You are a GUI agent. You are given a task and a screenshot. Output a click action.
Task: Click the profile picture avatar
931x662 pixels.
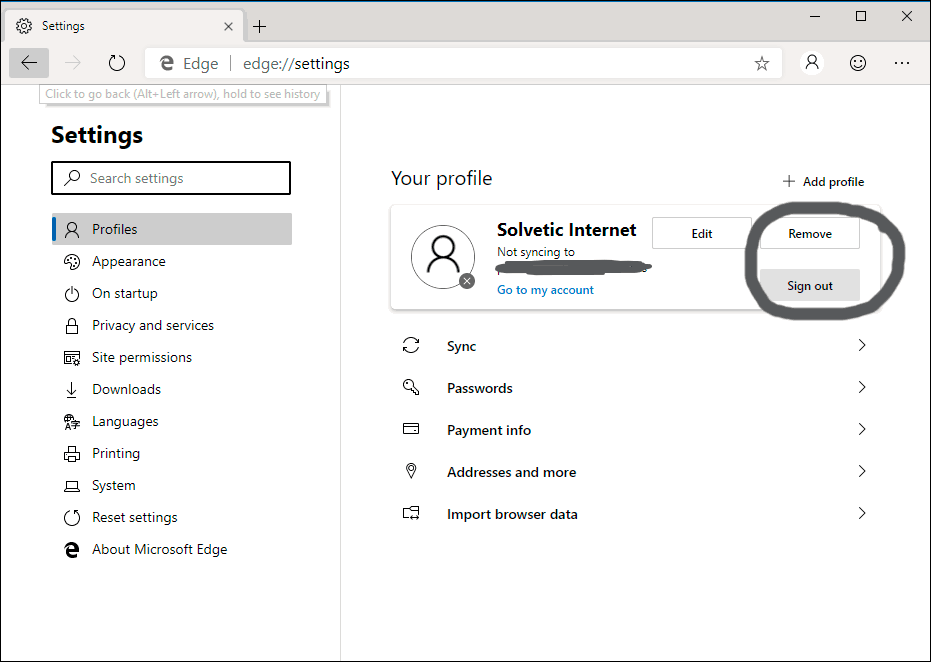pos(442,257)
